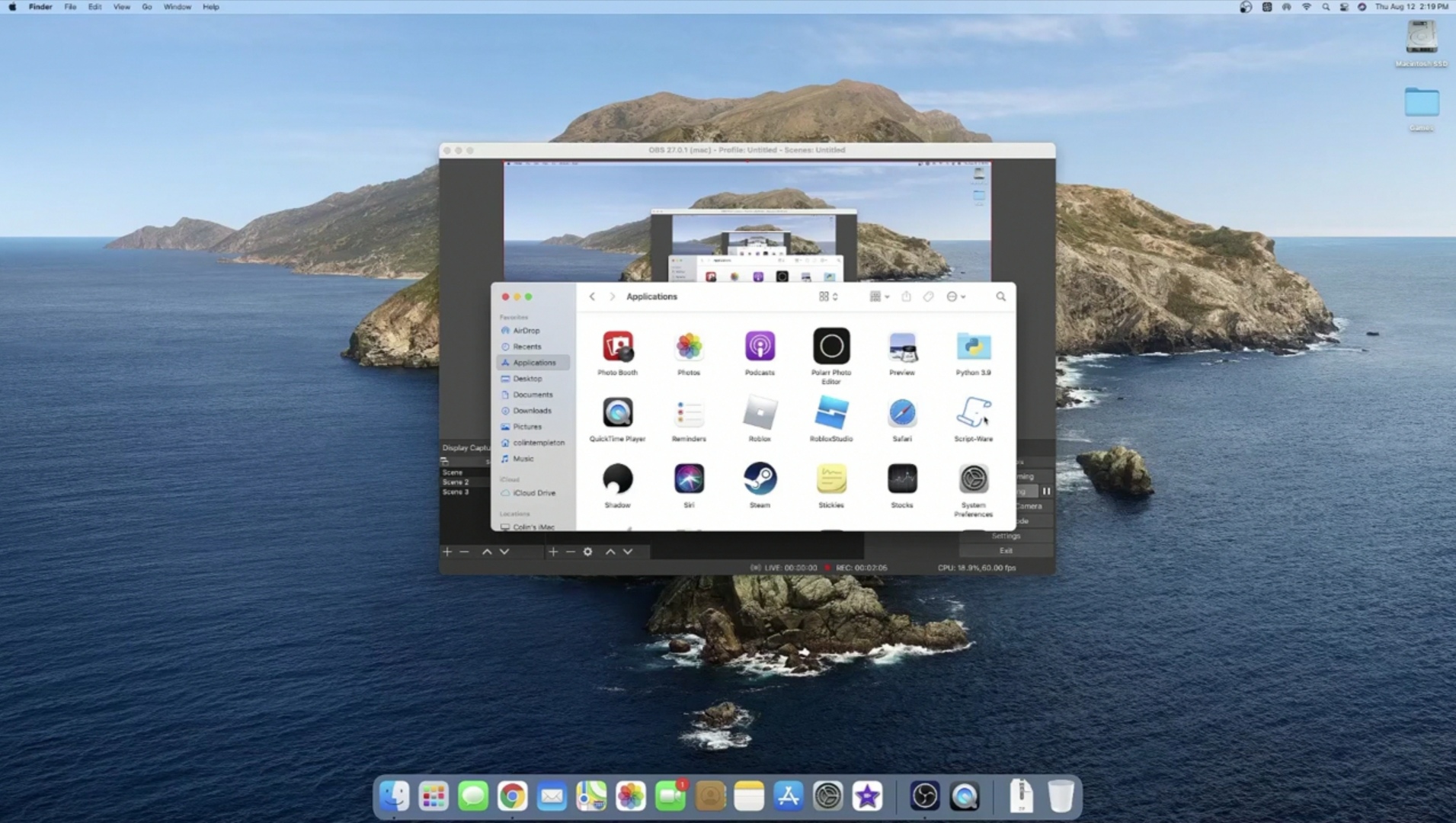Select the Stocks app icon
This screenshot has width=1456, height=823.
click(x=902, y=479)
